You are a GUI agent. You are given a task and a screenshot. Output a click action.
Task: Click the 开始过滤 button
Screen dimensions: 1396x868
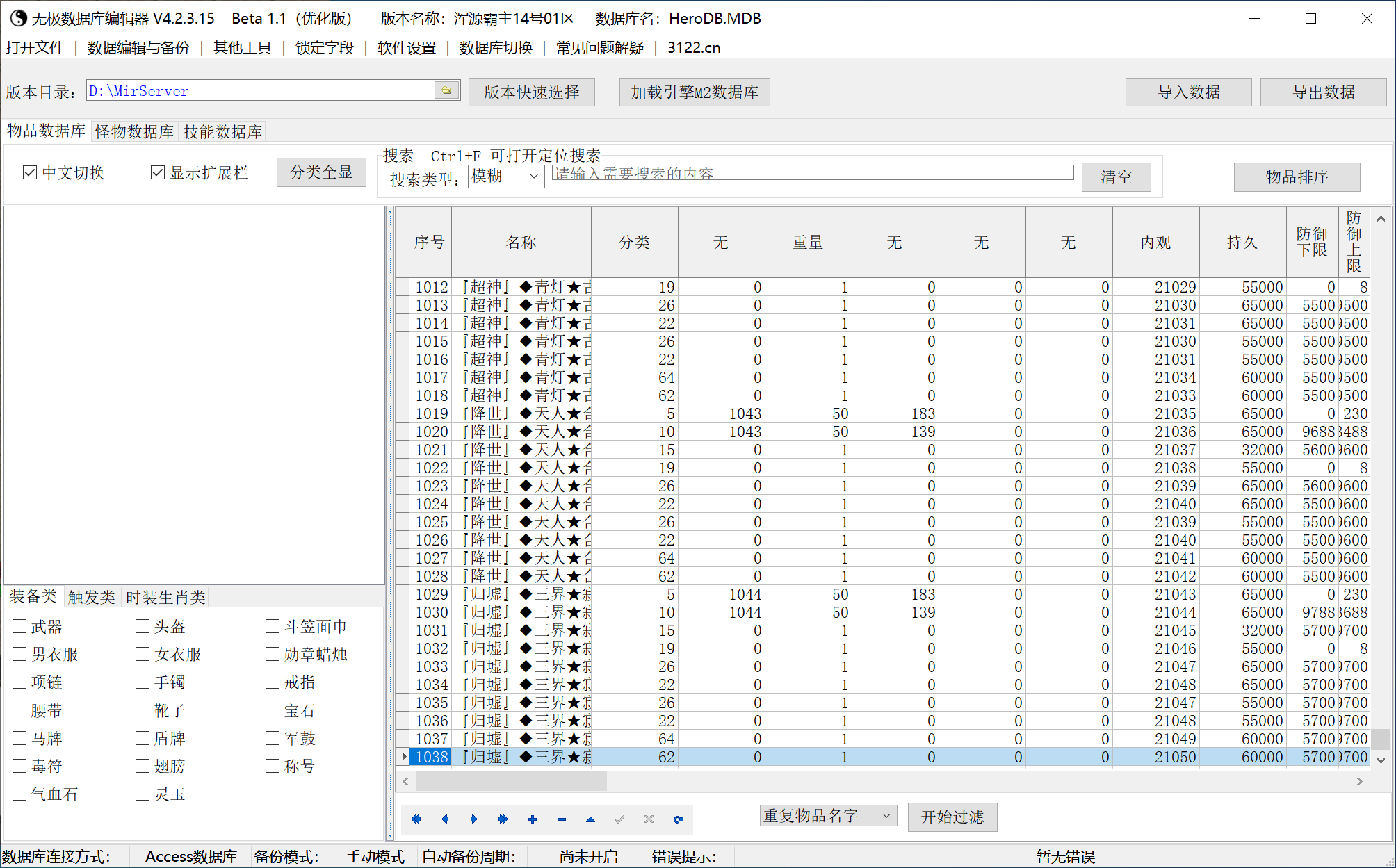(952, 817)
